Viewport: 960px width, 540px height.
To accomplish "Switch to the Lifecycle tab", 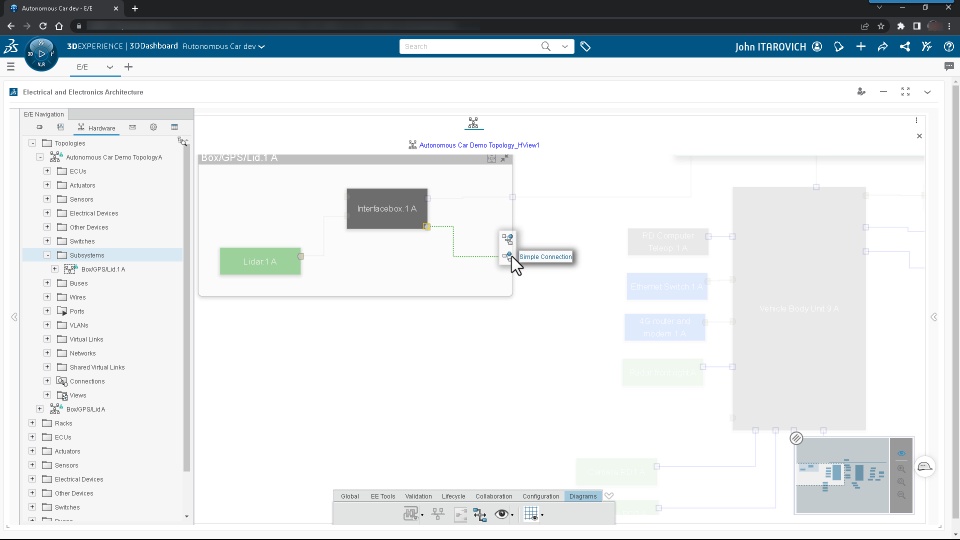I will [x=453, y=496].
